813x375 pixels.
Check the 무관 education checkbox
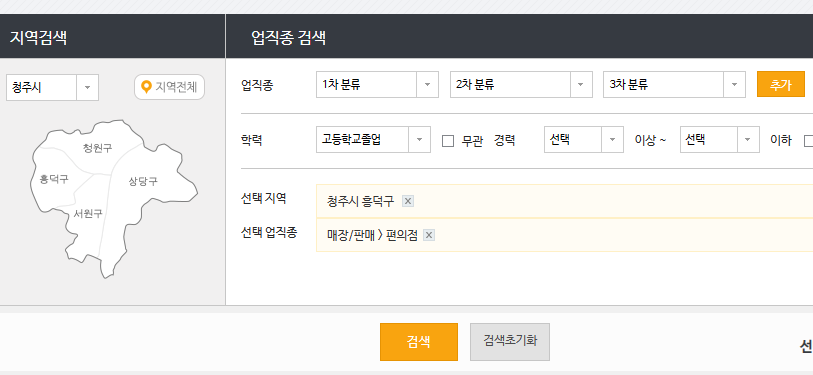(448, 141)
